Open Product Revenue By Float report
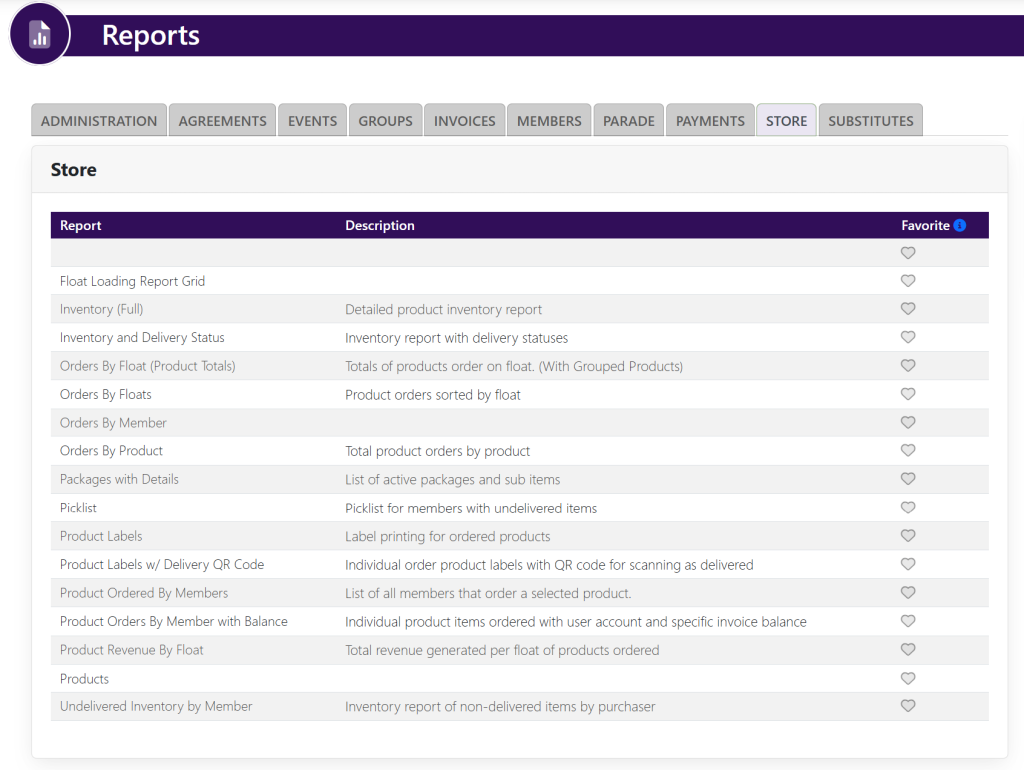This screenshot has height=770, width=1024. [131, 650]
